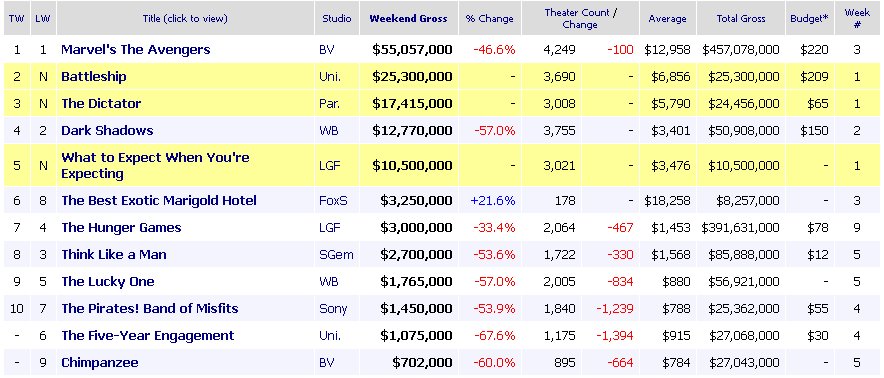Open Marvel's The Avengers title link
This screenshot has height=378, width=884.
[x=135, y=50]
